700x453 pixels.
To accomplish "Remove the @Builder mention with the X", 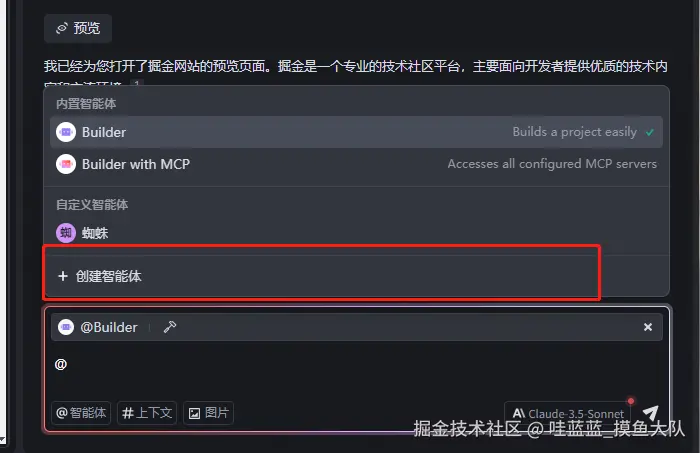I will click(648, 327).
